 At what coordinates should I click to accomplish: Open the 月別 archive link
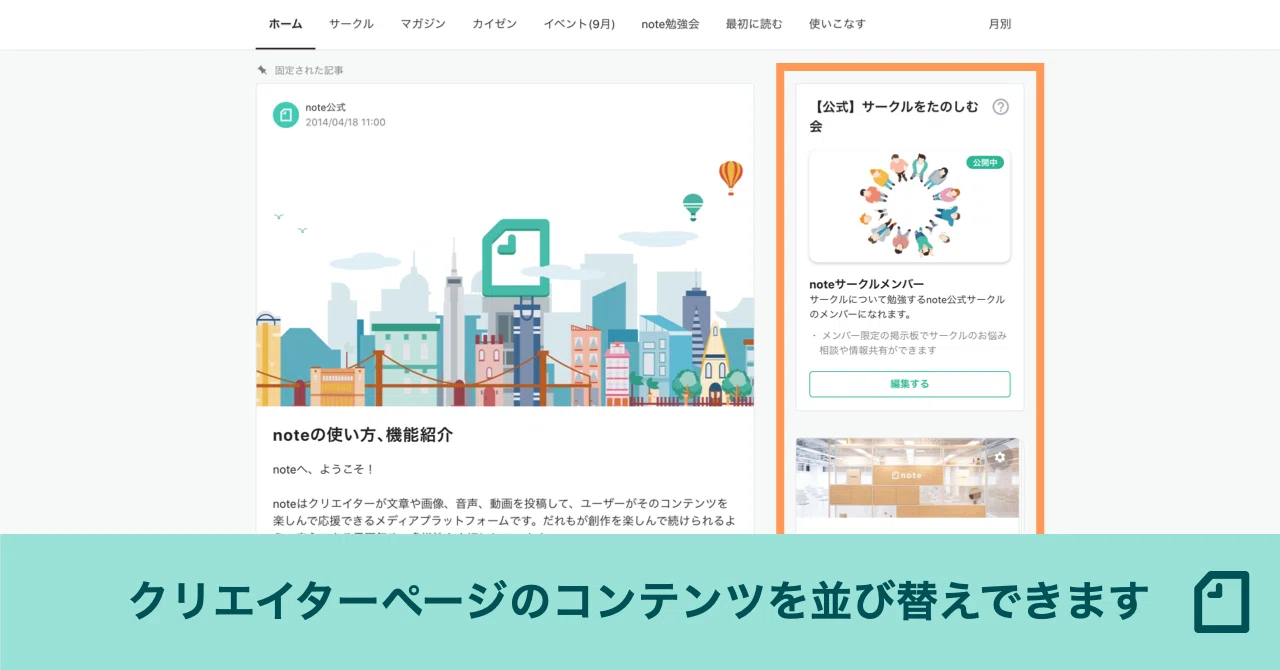point(999,24)
